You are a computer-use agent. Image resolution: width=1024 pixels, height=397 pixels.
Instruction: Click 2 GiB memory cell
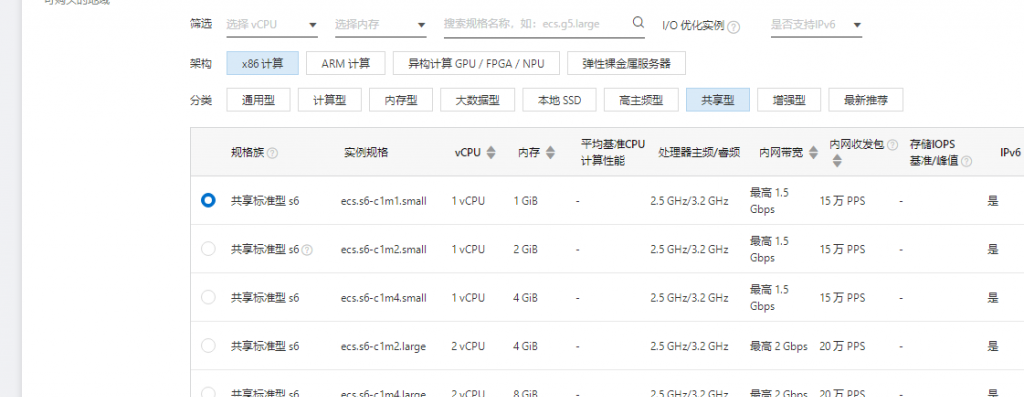(x=526, y=249)
